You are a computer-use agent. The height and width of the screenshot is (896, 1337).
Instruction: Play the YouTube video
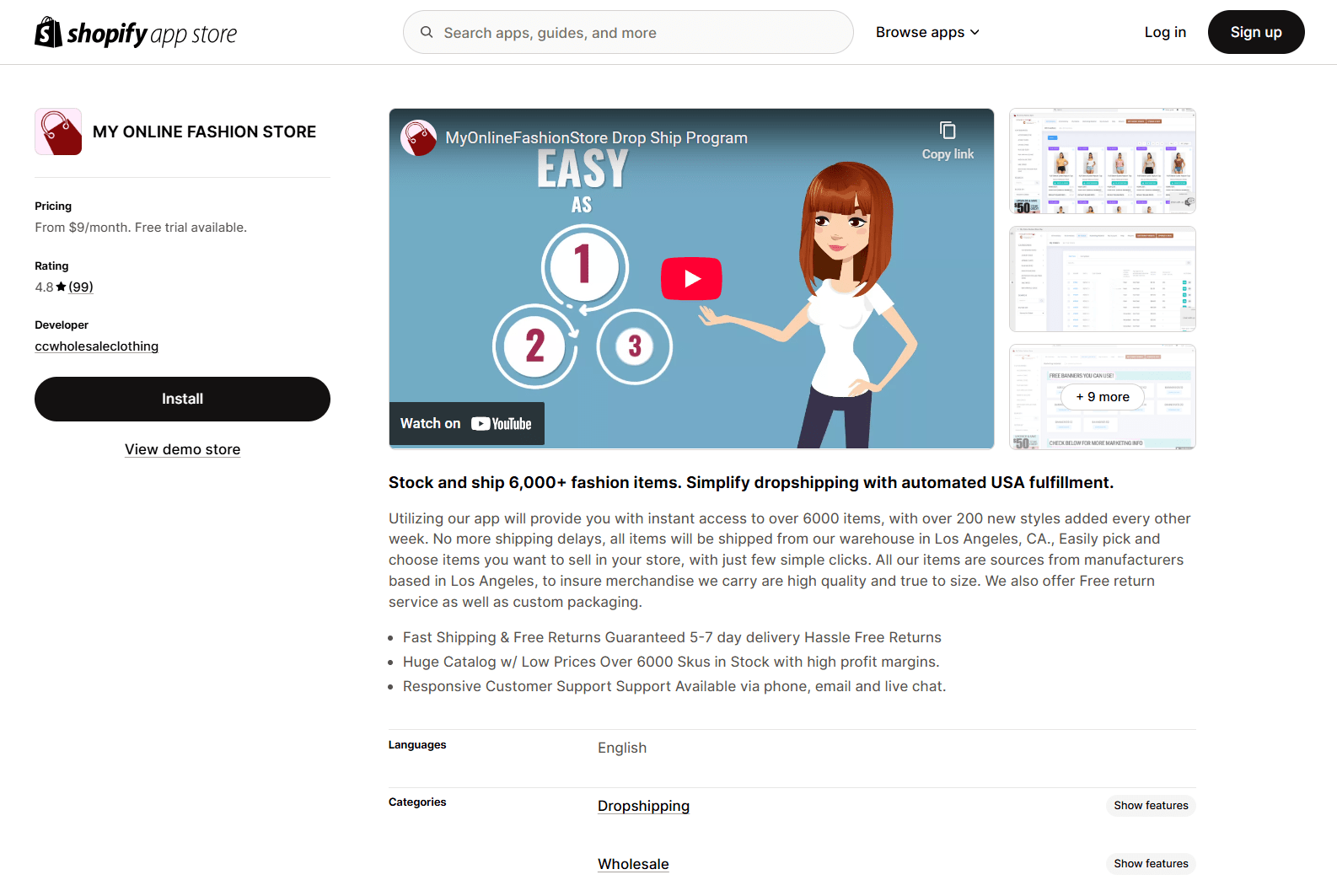tap(691, 279)
